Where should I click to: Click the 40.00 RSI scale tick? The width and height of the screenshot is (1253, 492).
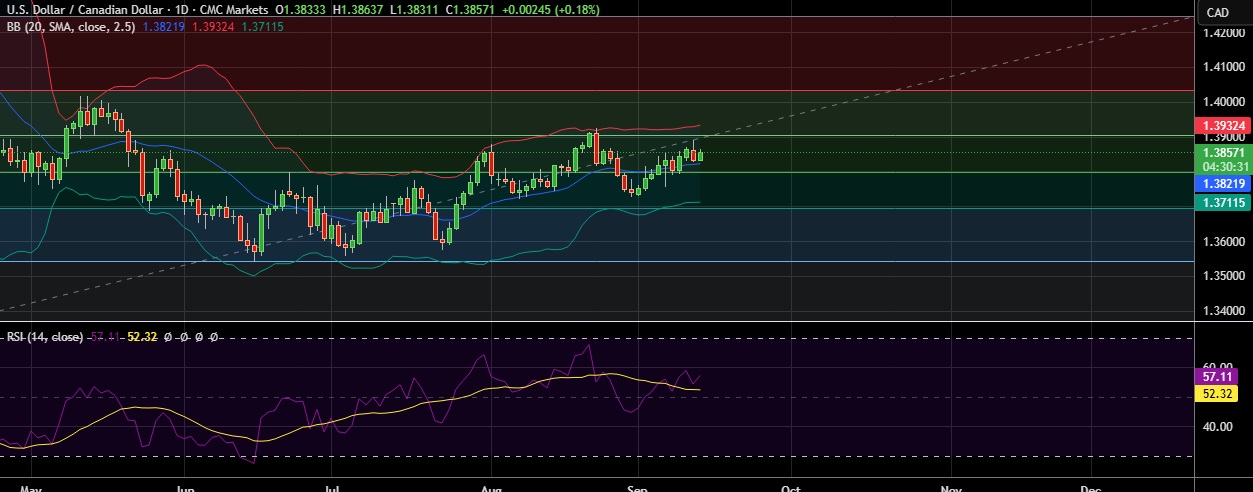[1217, 427]
